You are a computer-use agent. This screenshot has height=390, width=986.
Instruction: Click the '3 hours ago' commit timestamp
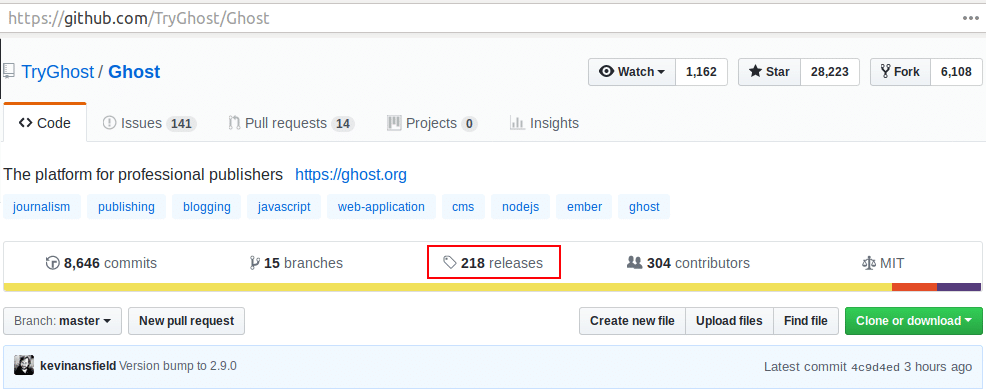938,367
